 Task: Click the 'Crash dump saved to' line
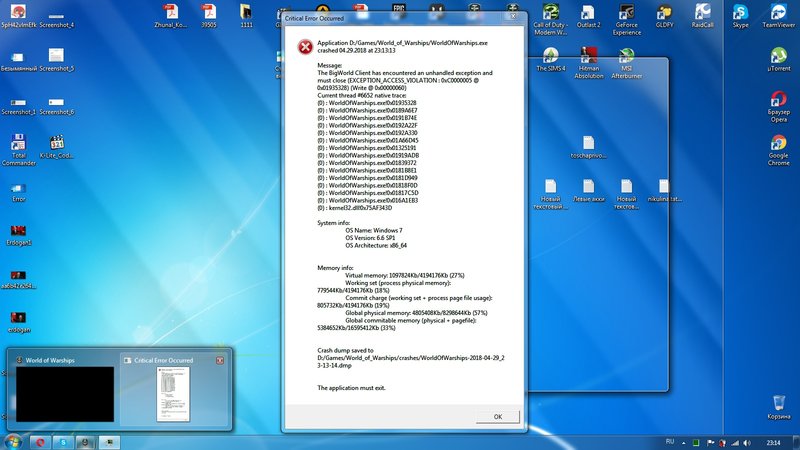[x=345, y=350]
